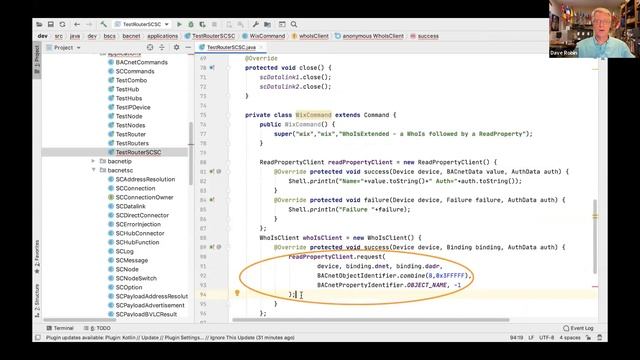Viewport: 640px width, 360px height.
Task: Click the collapse all icon in Project panel
Action: (x=162, y=48)
